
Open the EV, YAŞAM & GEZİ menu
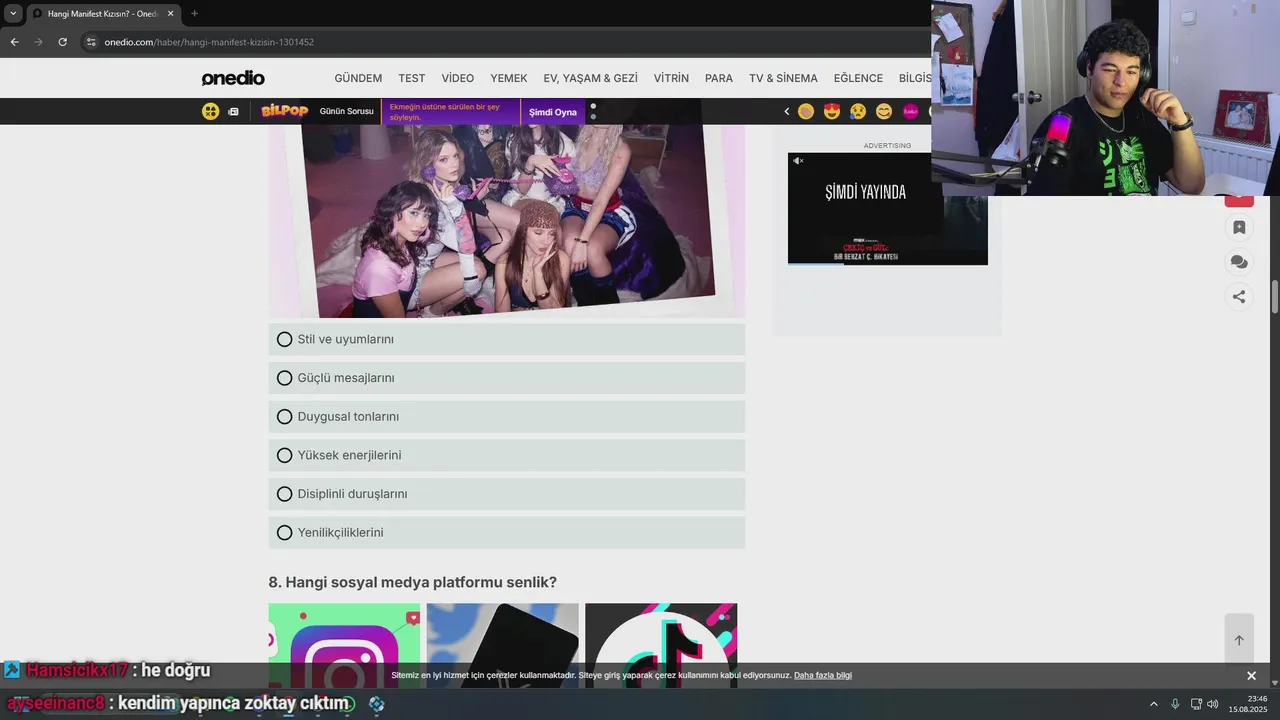coord(590,78)
